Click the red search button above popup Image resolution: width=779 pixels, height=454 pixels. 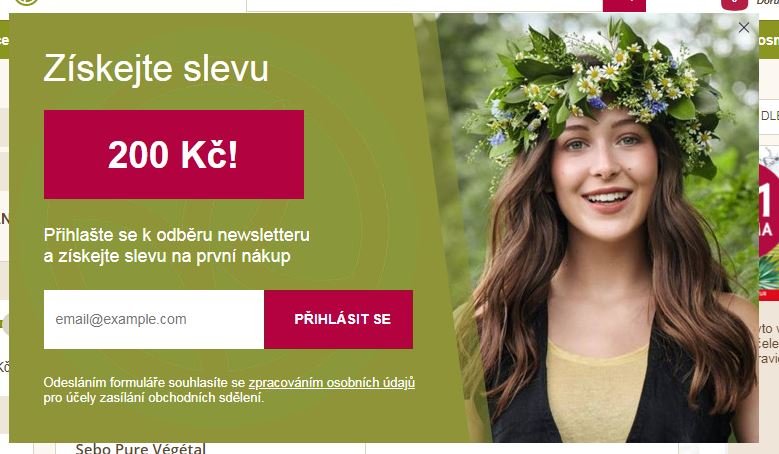[x=624, y=5]
